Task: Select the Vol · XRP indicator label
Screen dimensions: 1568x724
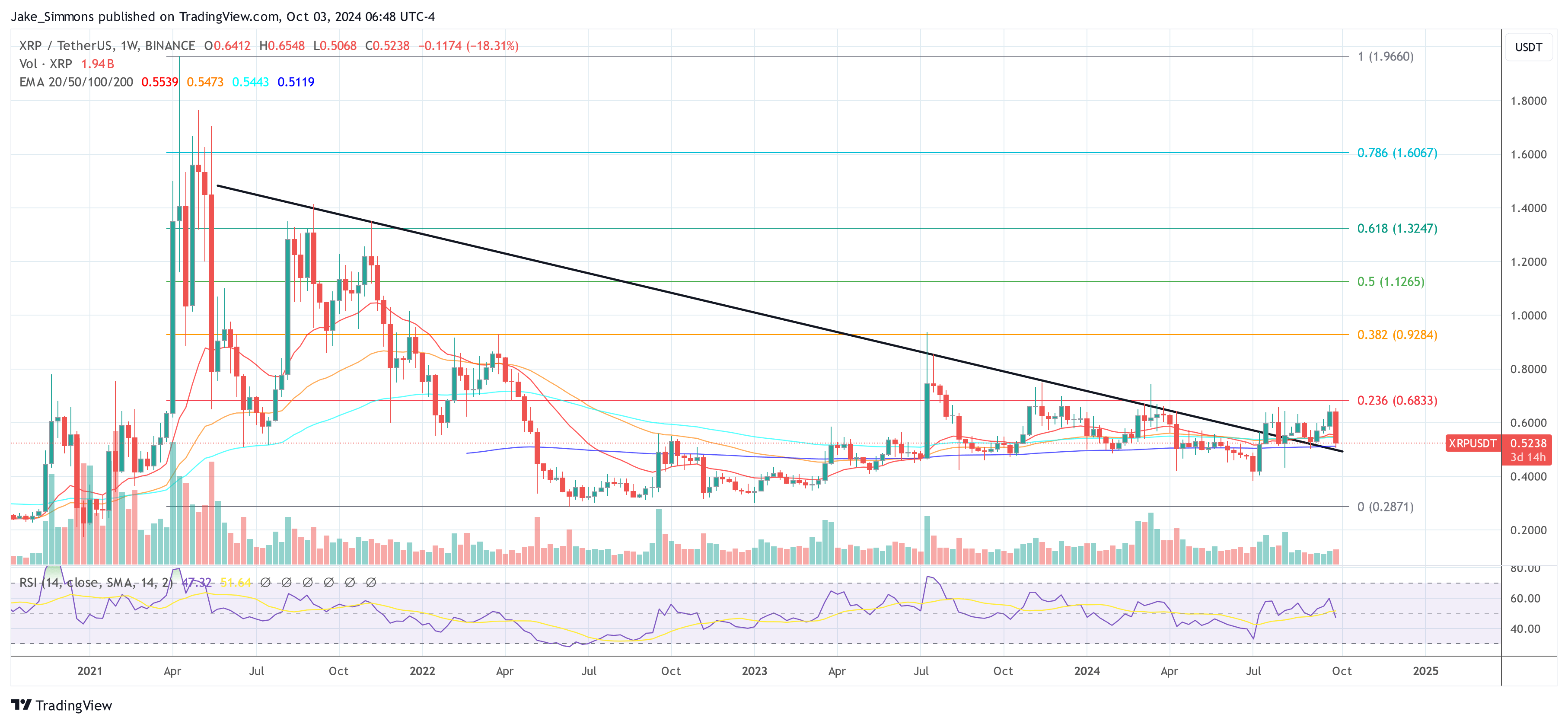Action: pos(46,64)
